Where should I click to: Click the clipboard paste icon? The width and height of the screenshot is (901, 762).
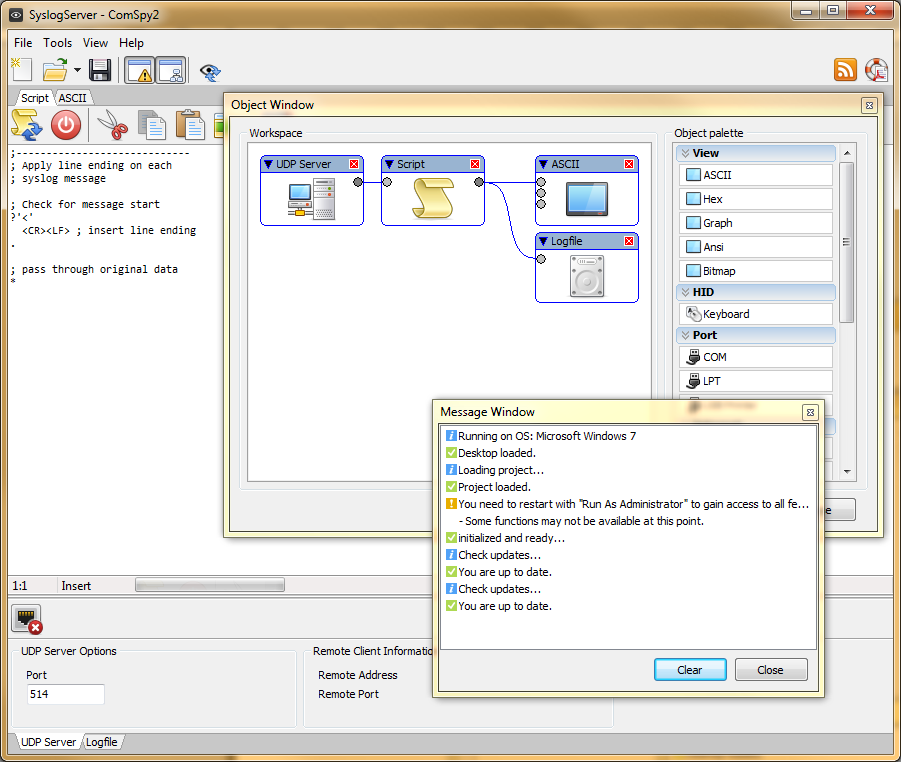pyautogui.click(x=190, y=125)
